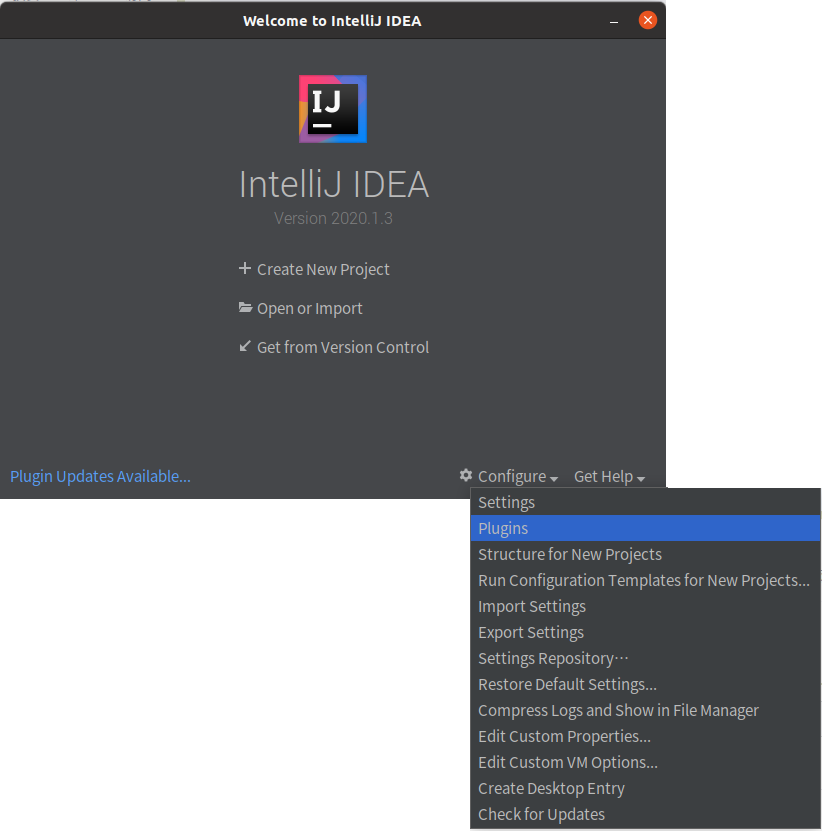Click the plus icon beside Create New Project
The width and height of the screenshot is (823, 832).
[x=245, y=268]
